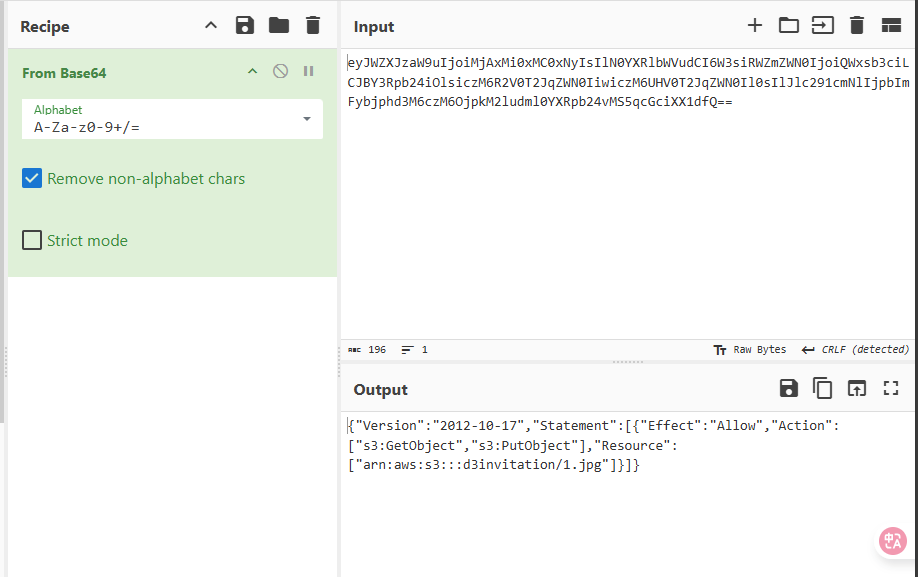Clear recipe with trash icon
The image size is (918, 577).
(x=313, y=26)
